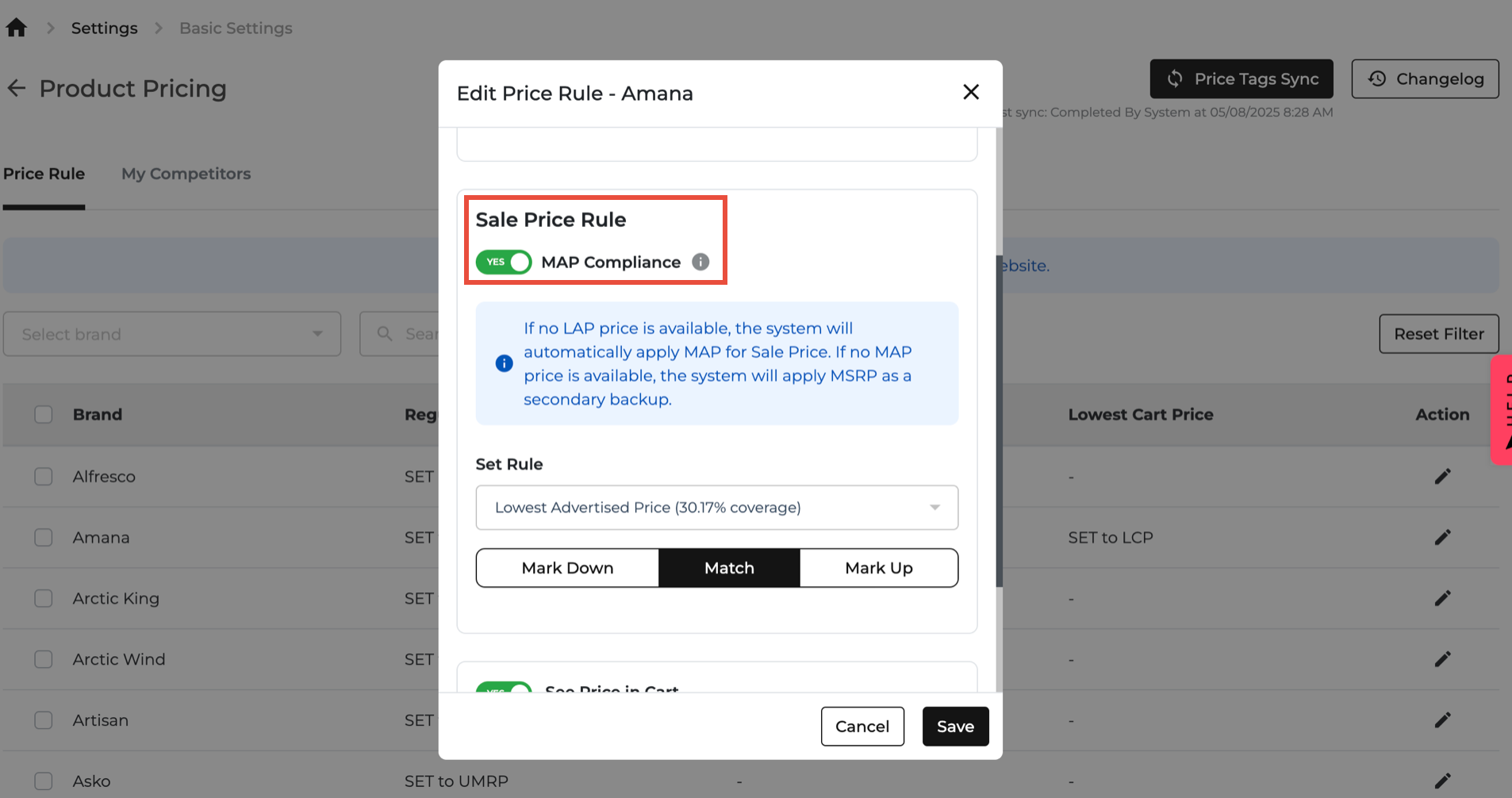Choose the Mark Down option
The height and width of the screenshot is (798, 1512).
567,568
